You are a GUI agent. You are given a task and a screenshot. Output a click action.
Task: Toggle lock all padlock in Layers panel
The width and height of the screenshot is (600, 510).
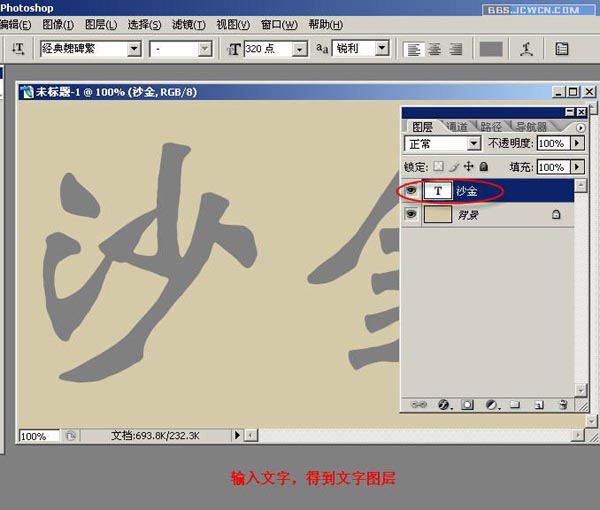[x=484, y=167]
